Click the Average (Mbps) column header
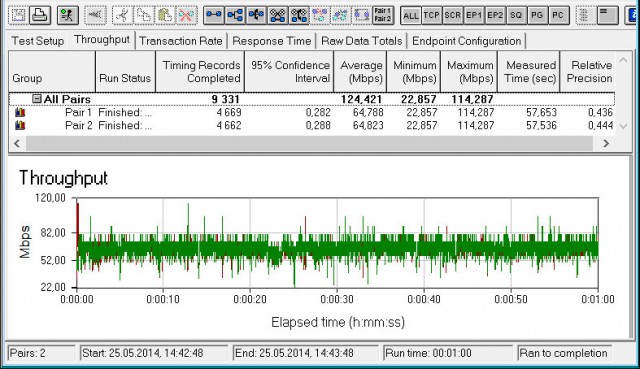Screen dimensions: 640x369 (360, 71)
